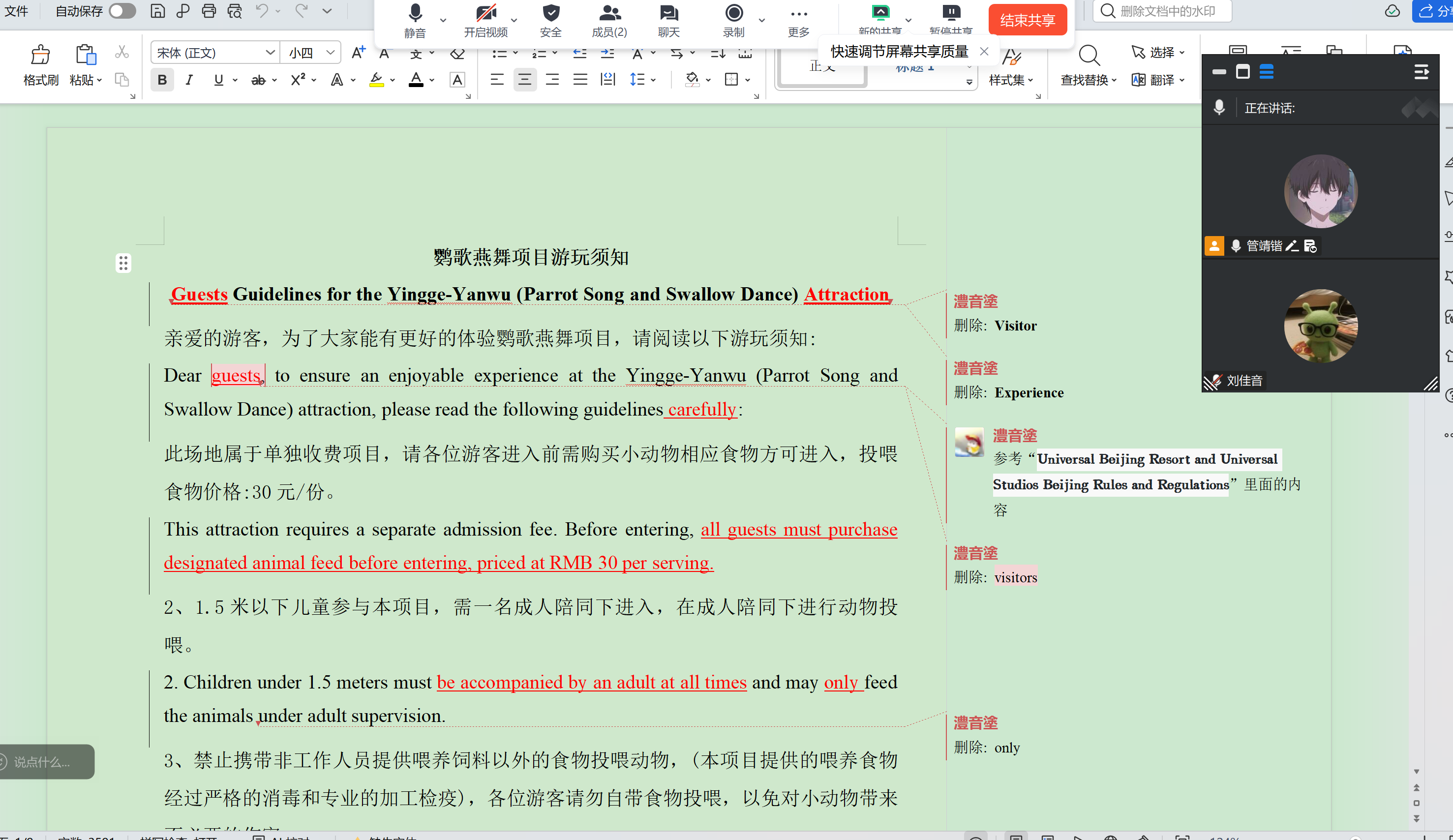Decrease paragraph indent

579,53
